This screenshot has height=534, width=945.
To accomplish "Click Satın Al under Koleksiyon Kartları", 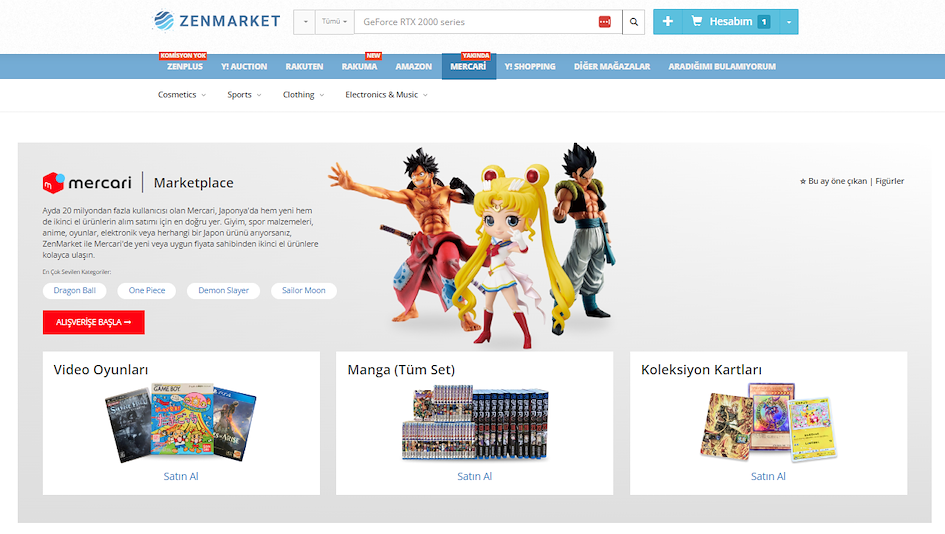I will click(768, 476).
